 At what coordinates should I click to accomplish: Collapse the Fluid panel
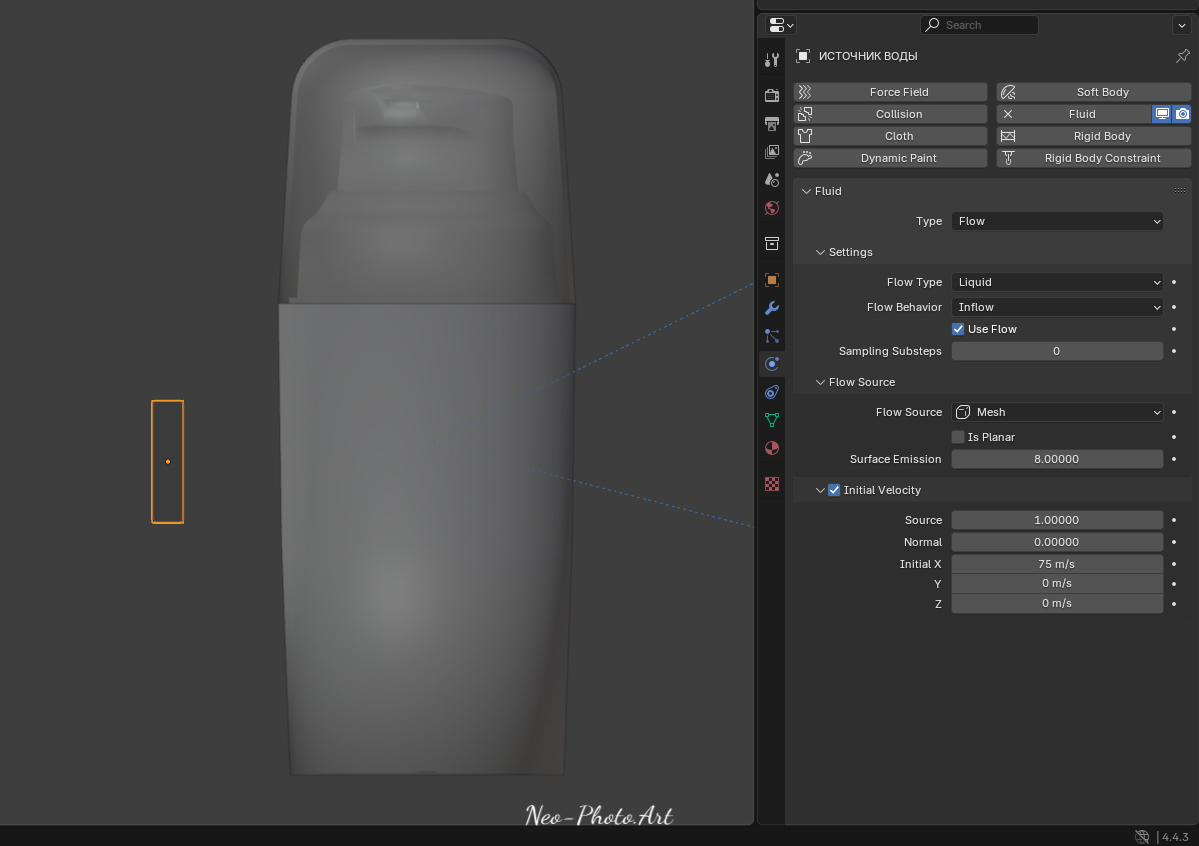click(x=806, y=191)
